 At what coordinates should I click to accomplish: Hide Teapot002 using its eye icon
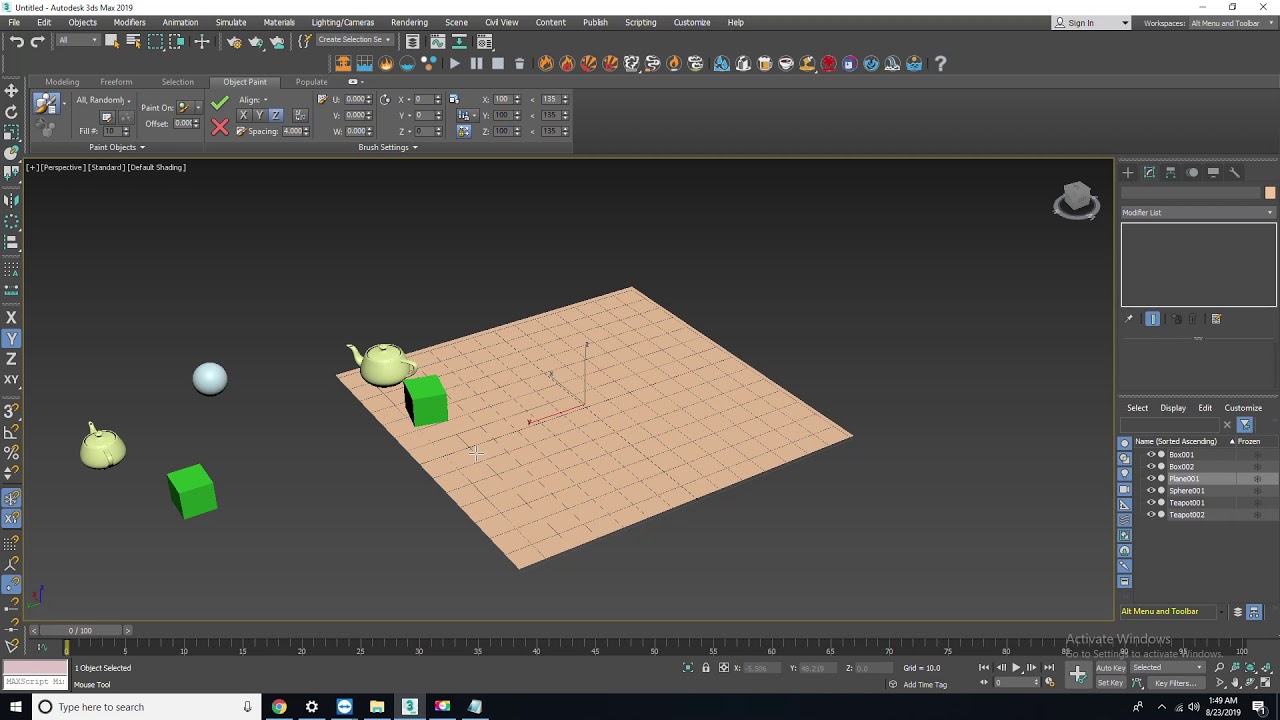1151,515
